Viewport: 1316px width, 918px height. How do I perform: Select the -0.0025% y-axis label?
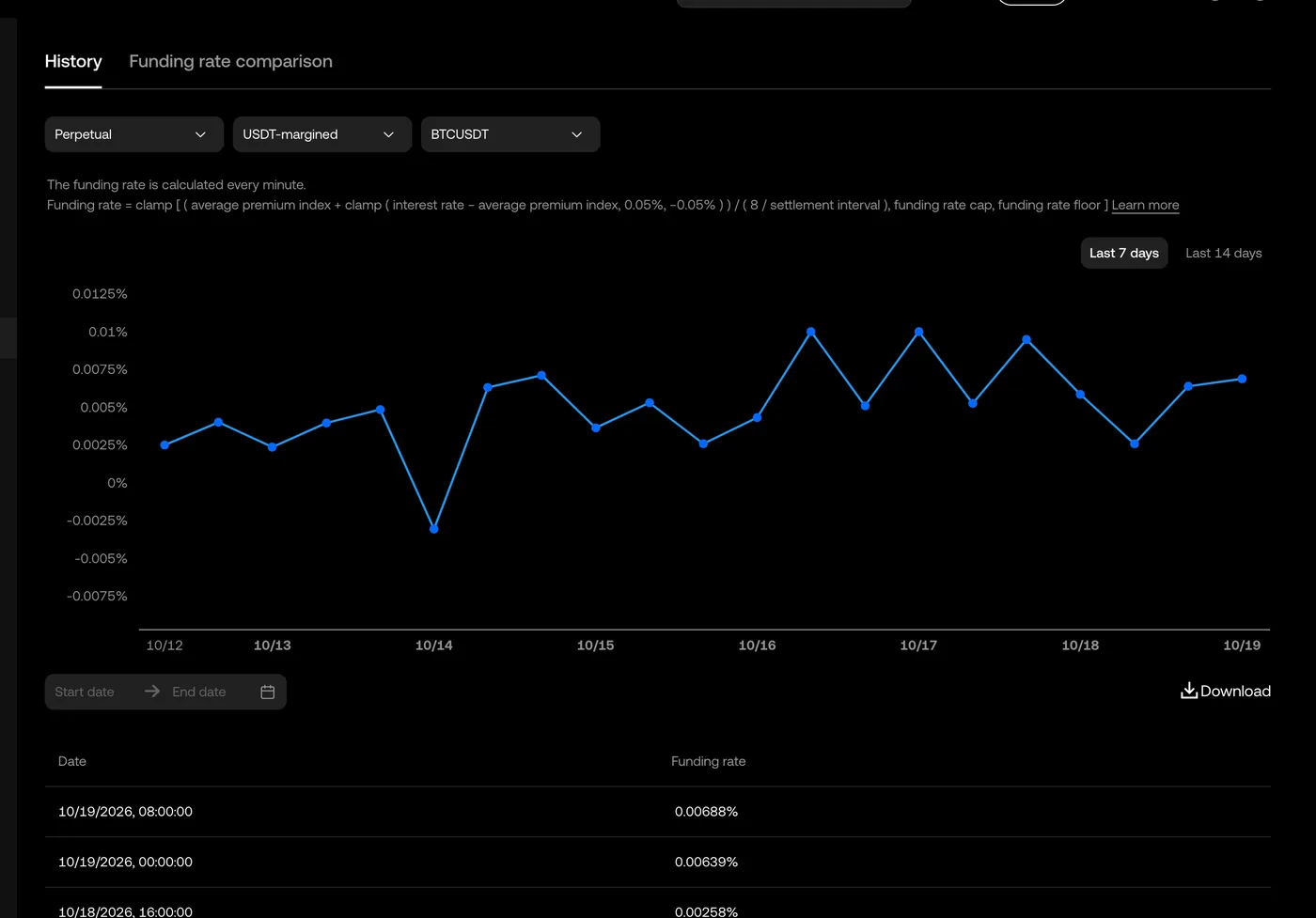(97, 521)
